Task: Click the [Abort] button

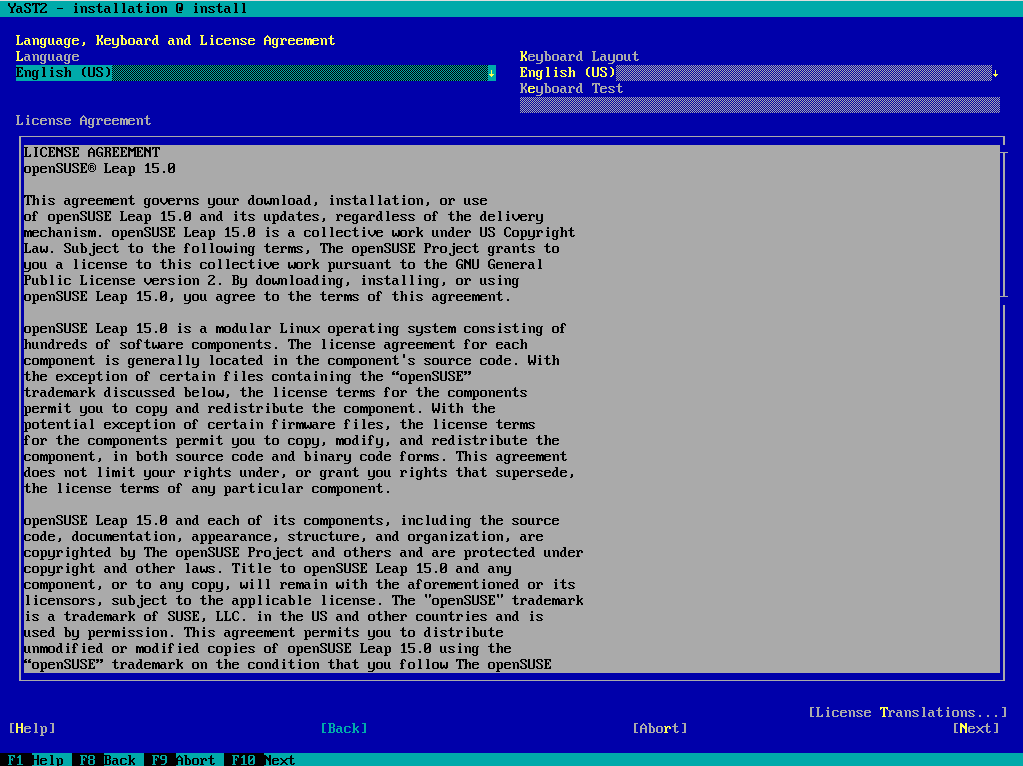Action: click(x=660, y=728)
